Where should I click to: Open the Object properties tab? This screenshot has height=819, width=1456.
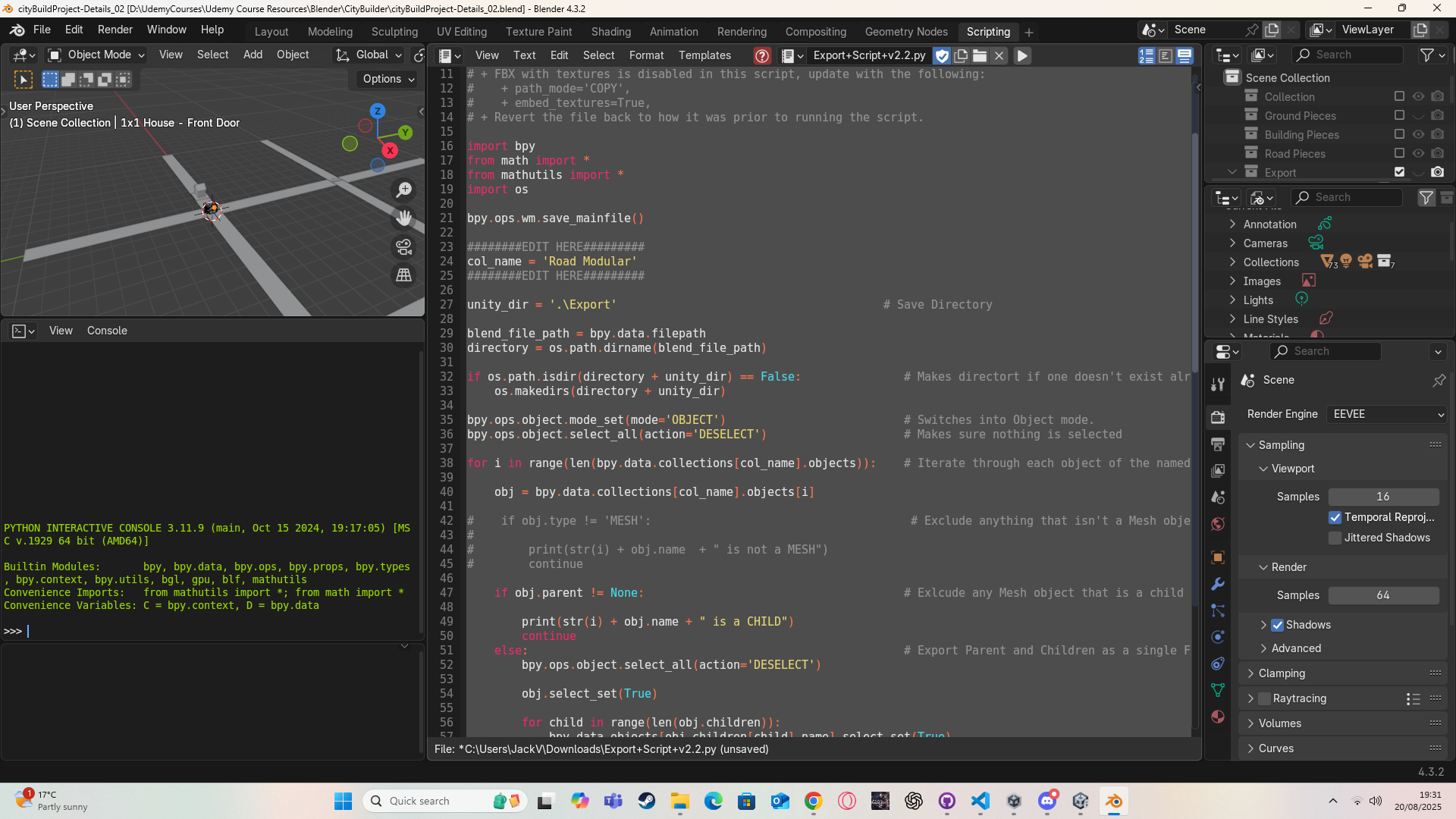pyautogui.click(x=1218, y=557)
